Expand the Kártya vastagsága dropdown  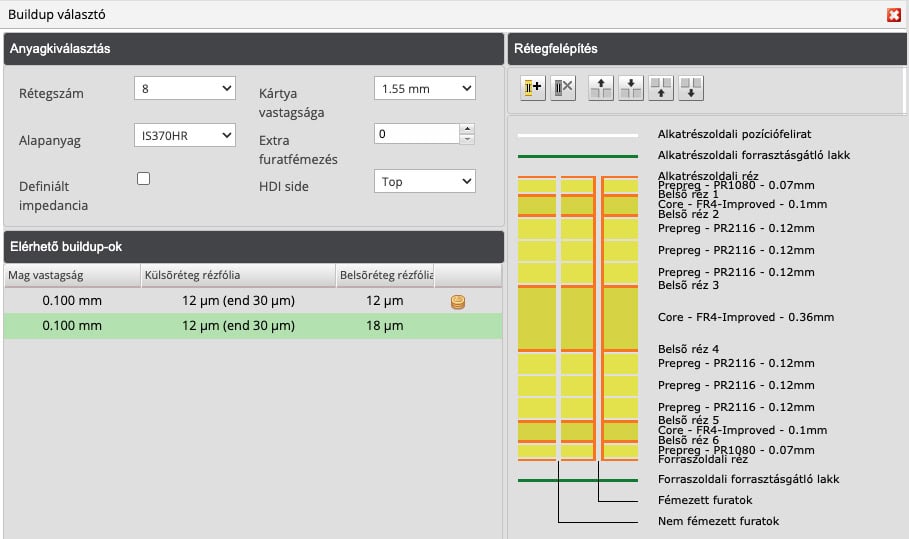[x=424, y=89]
